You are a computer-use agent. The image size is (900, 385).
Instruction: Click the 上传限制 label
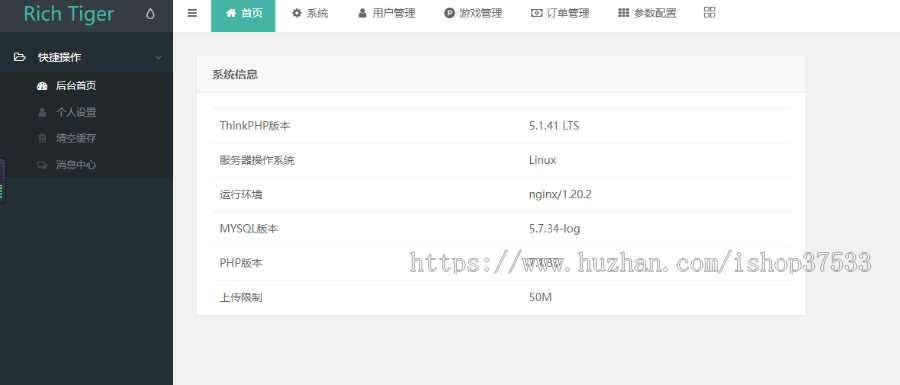click(240, 298)
